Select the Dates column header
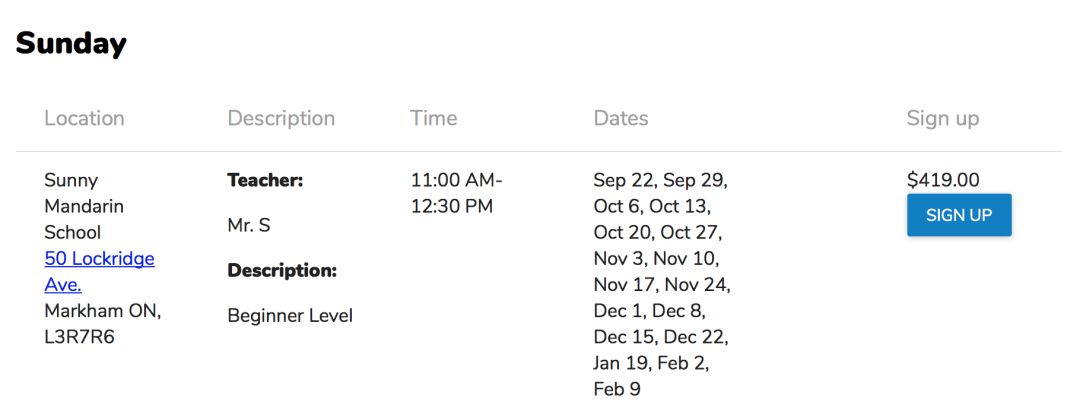 [x=621, y=118]
